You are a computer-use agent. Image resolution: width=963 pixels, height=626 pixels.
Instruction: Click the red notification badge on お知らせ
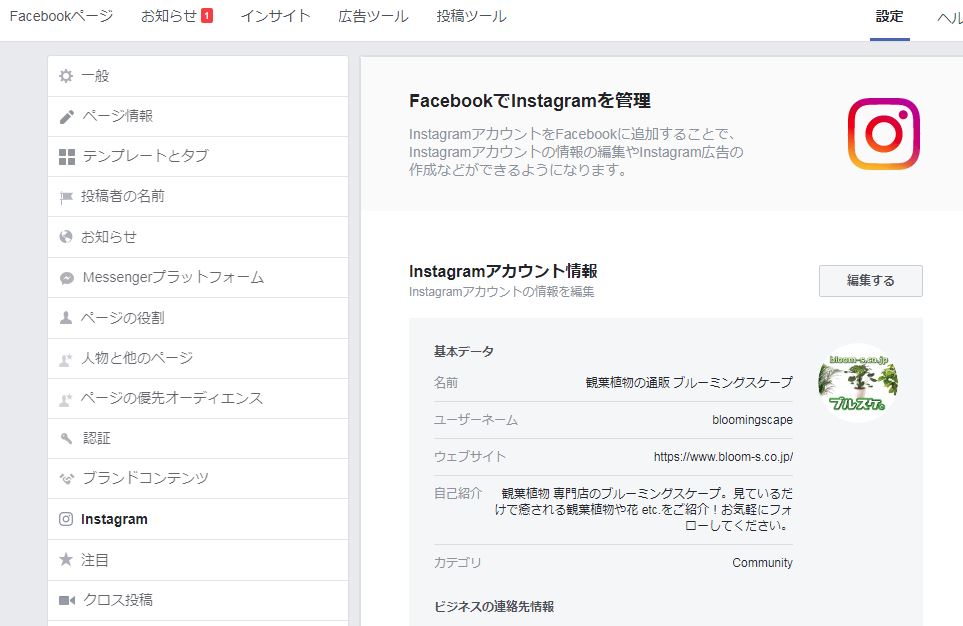coord(207,16)
